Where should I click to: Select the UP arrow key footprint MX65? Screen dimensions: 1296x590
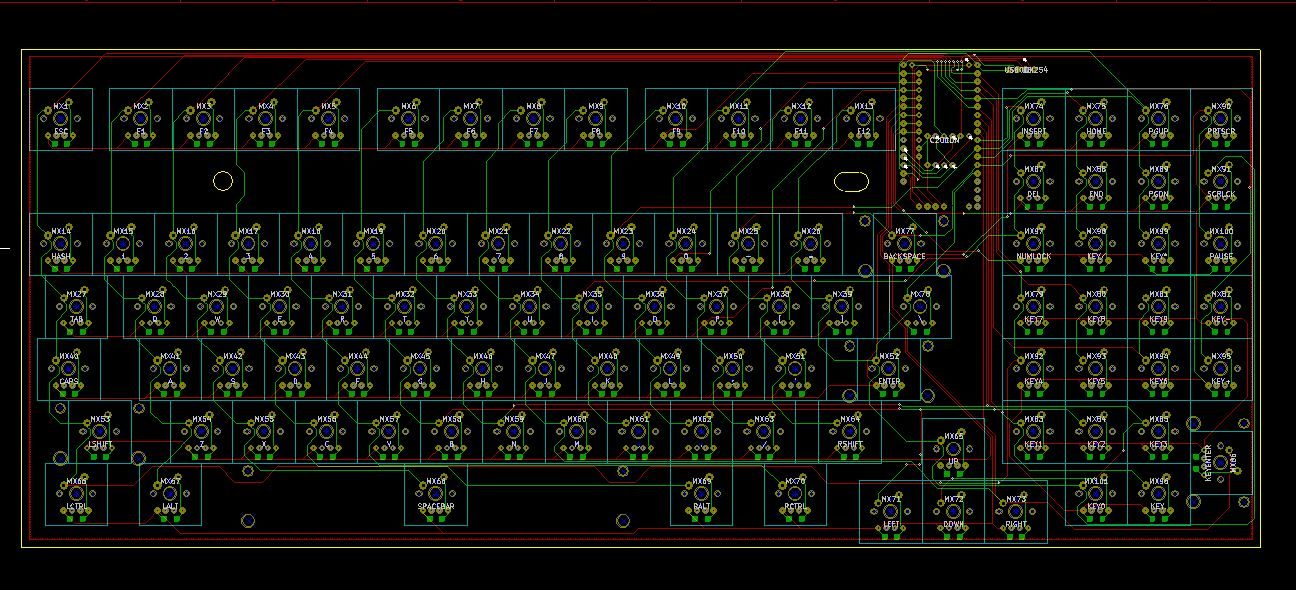coord(953,450)
